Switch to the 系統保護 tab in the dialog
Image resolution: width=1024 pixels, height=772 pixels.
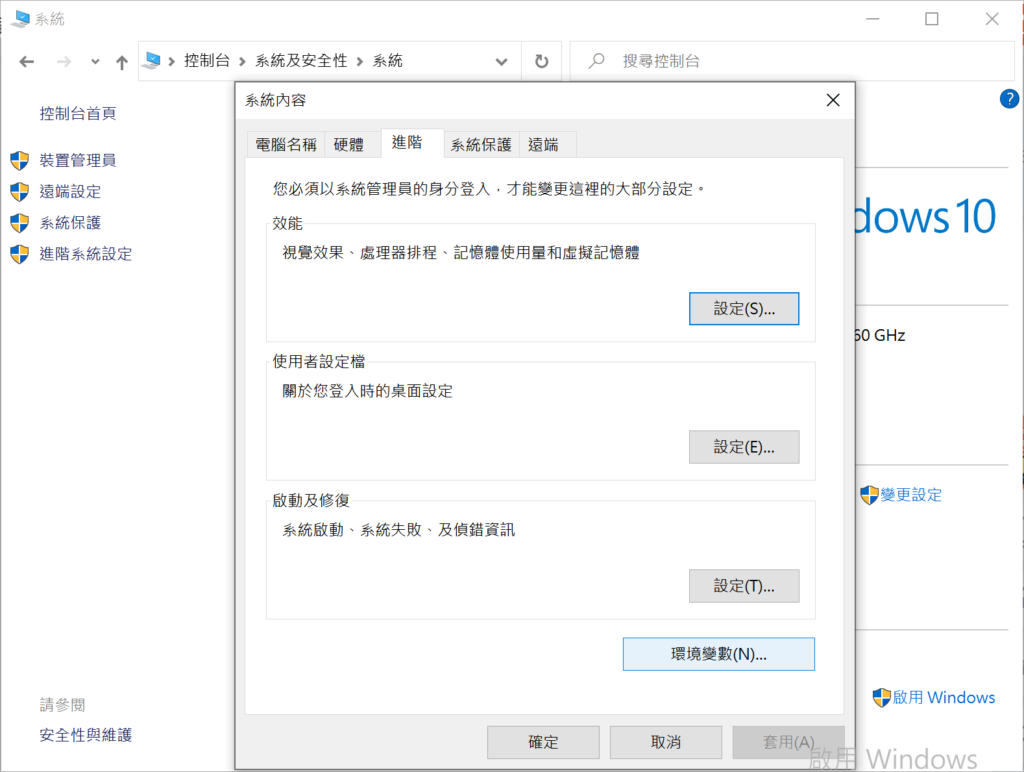coord(481,144)
